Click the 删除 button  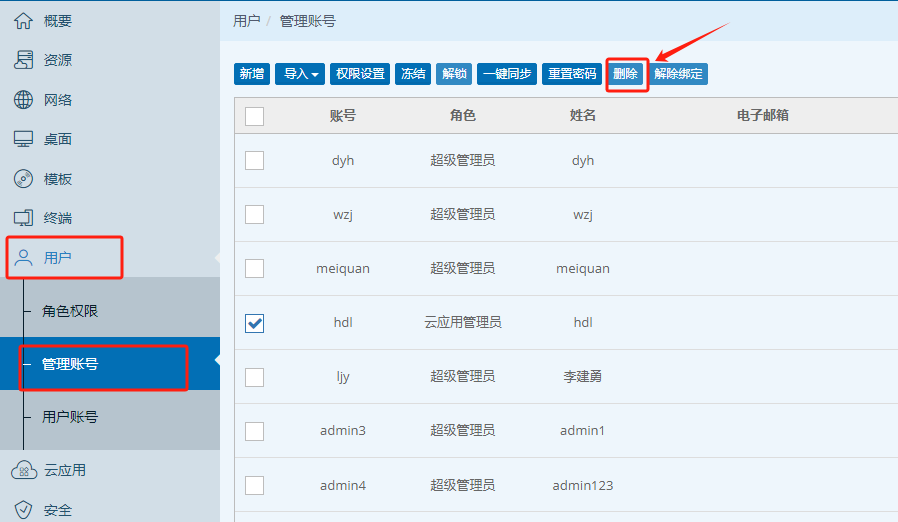click(x=625, y=74)
